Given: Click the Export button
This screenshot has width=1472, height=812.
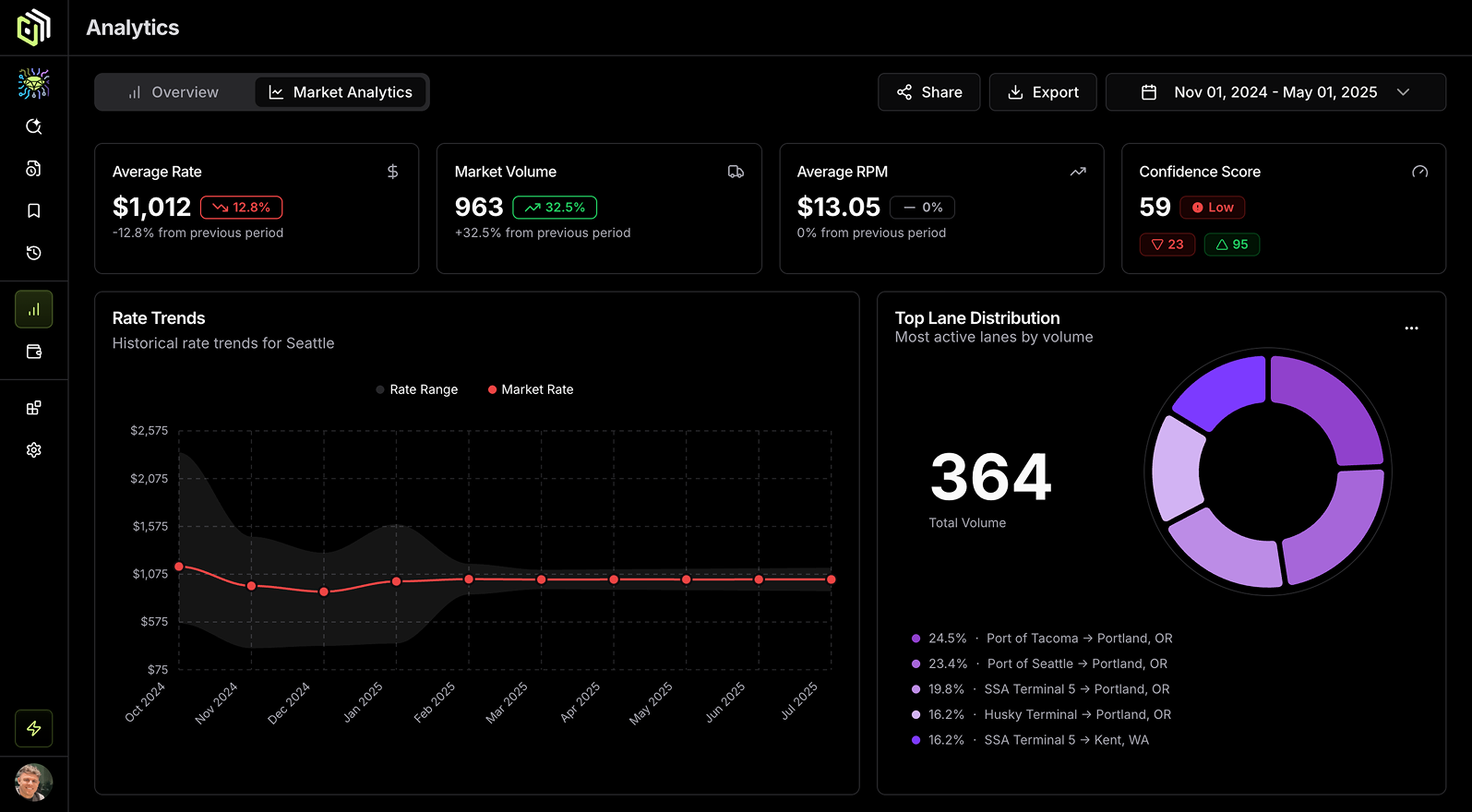Looking at the screenshot, I should pos(1043,92).
